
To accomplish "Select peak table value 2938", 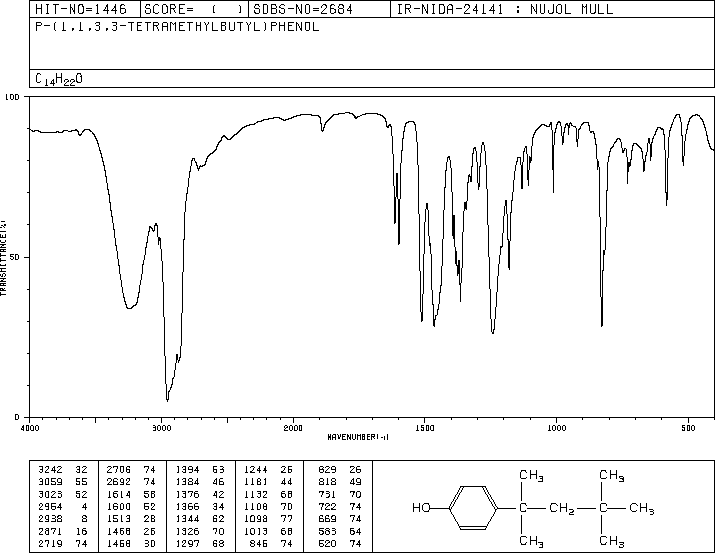I will pos(50,519).
